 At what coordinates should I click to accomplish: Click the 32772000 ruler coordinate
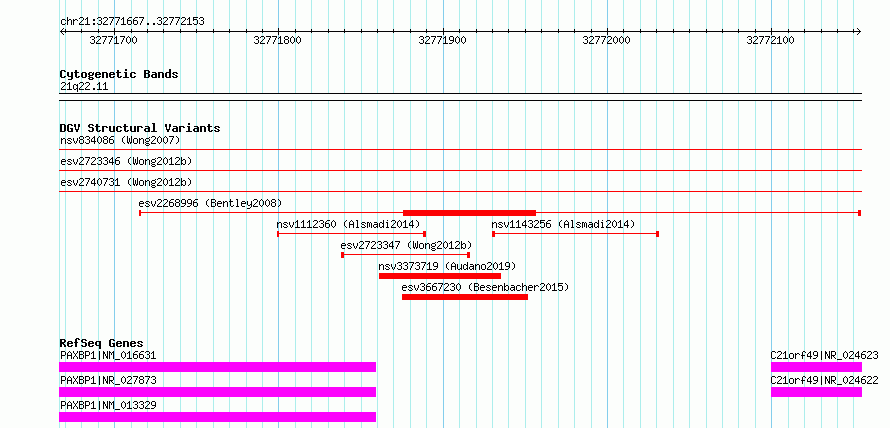pos(606,40)
